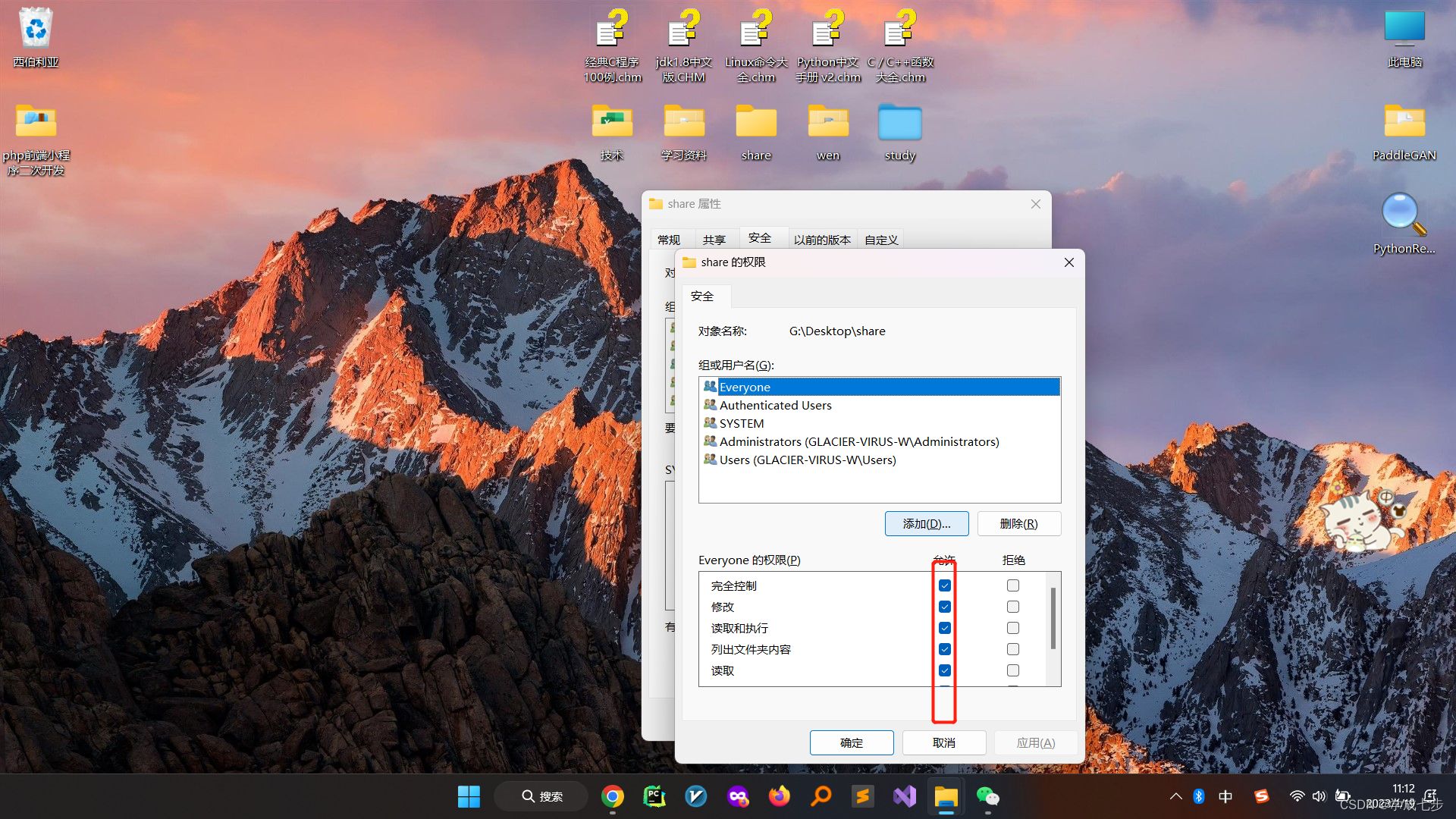This screenshot has height=819, width=1456.
Task: Click the permissions list scrollbar
Action: pyautogui.click(x=1053, y=618)
